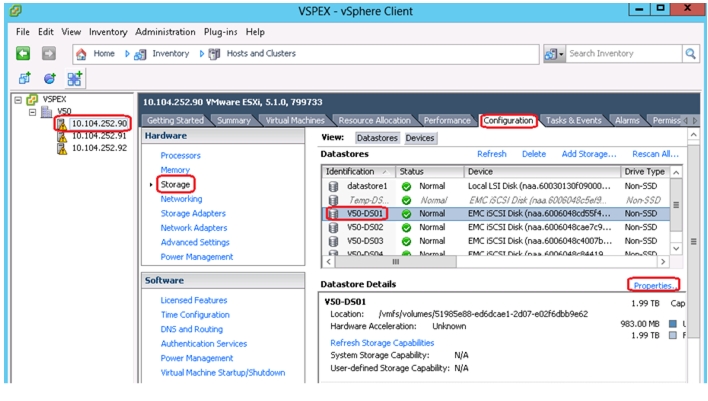708x401 pixels.
Task: Collapse the VSPEX tree node
Action: point(18,100)
